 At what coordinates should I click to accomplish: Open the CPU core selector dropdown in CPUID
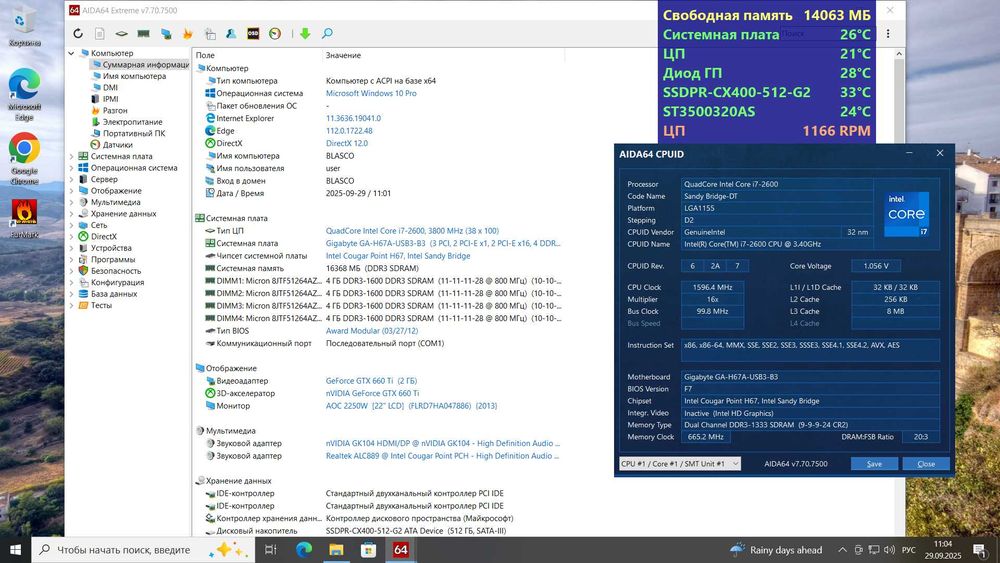(680, 464)
